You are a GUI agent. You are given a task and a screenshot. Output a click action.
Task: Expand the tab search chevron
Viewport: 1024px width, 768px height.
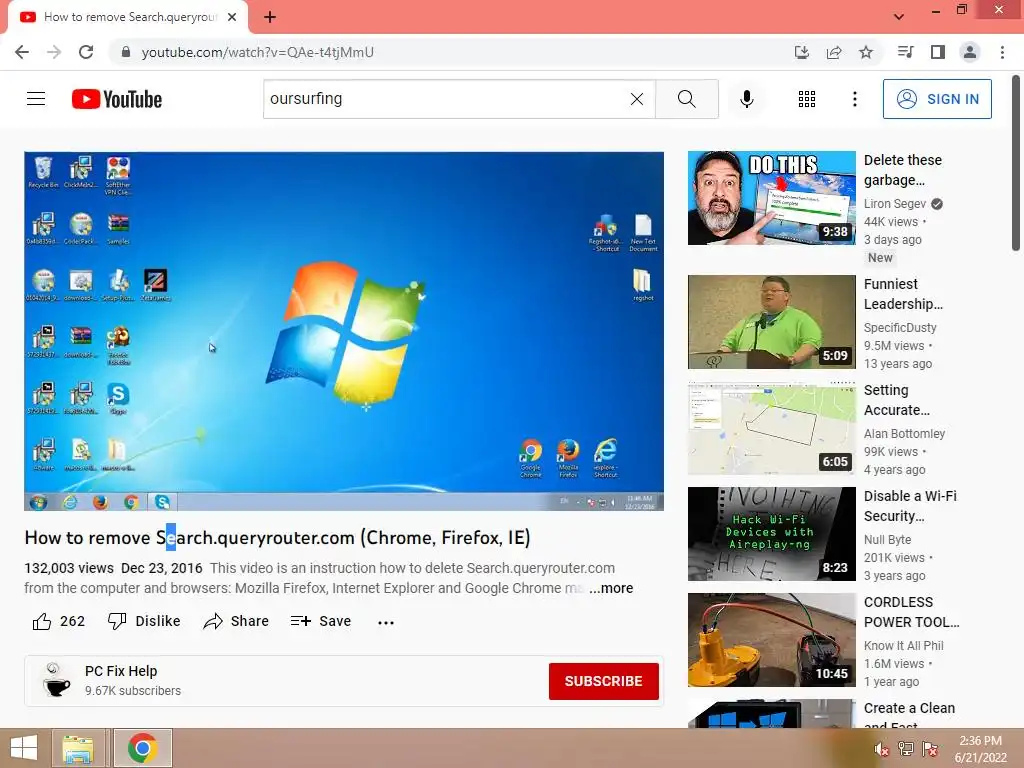[x=899, y=17]
